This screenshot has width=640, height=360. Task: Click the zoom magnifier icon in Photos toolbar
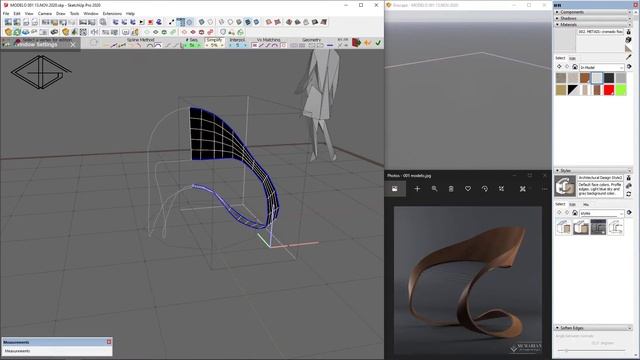[x=434, y=189]
